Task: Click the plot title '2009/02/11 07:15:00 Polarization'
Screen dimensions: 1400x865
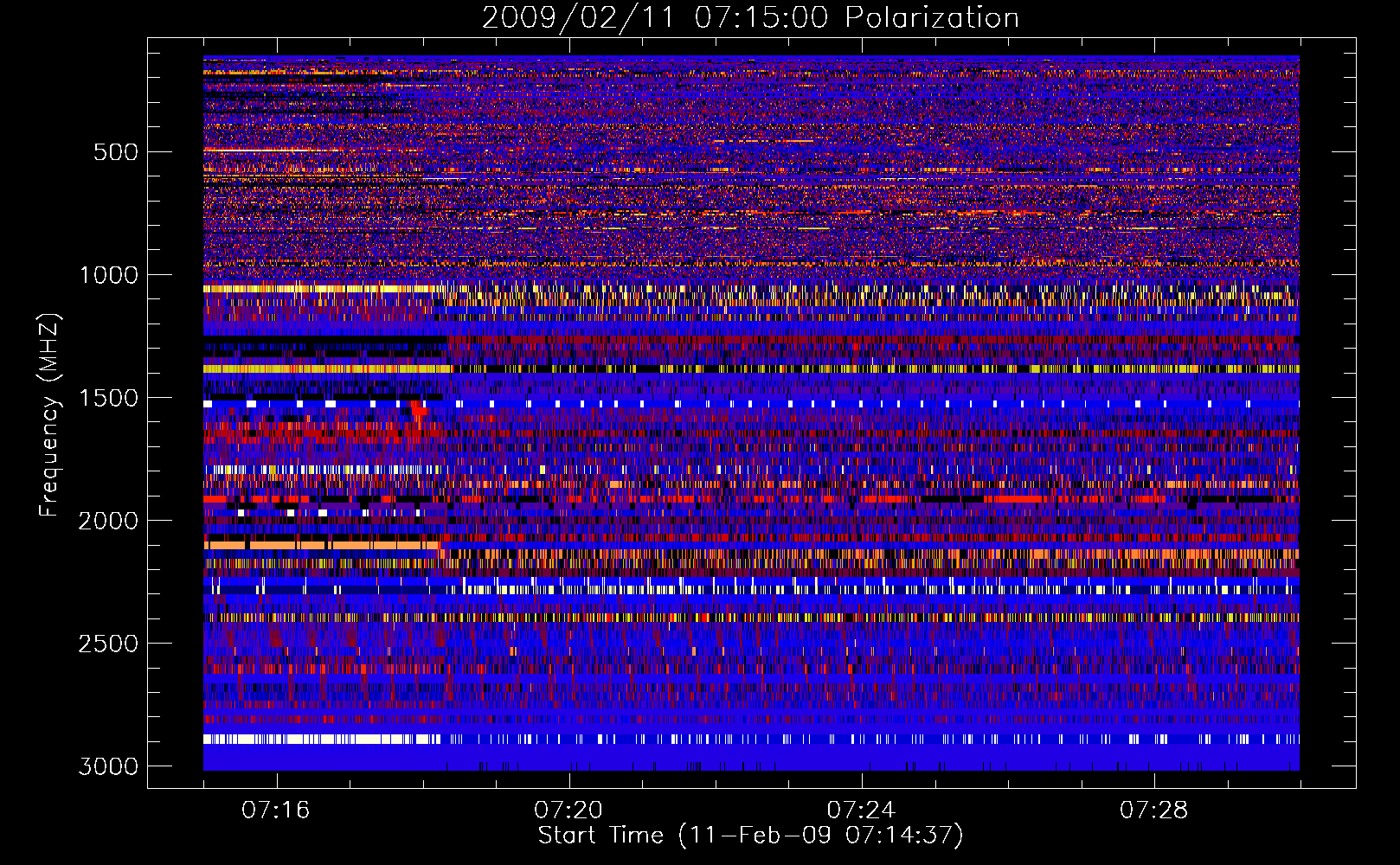Action: 750,17
